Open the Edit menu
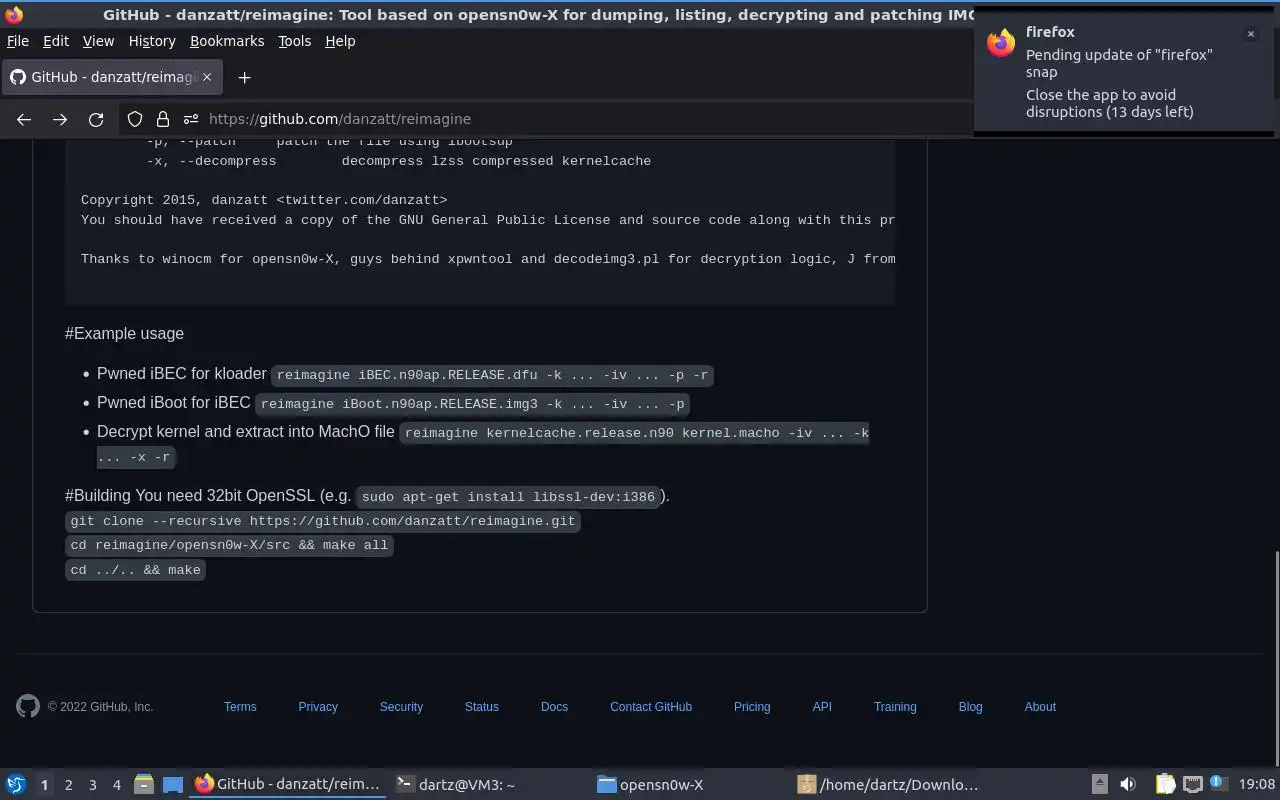 click(56, 41)
